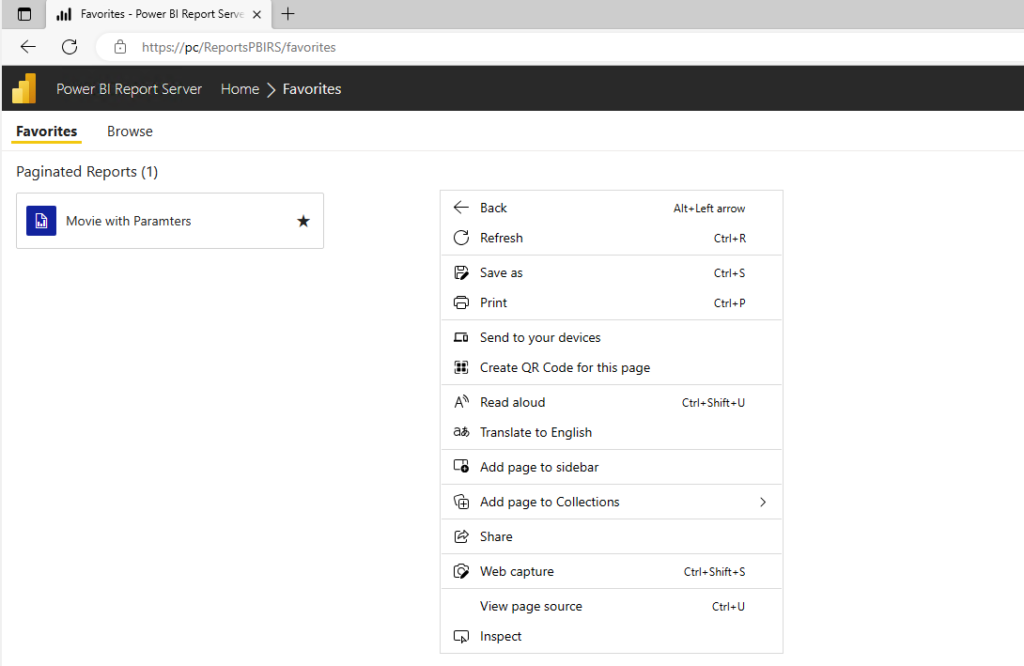The width and height of the screenshot is (1024, 666).
Task: Click the Send to your devices icon
Action: pyautogui.click(x=461, y=338)
